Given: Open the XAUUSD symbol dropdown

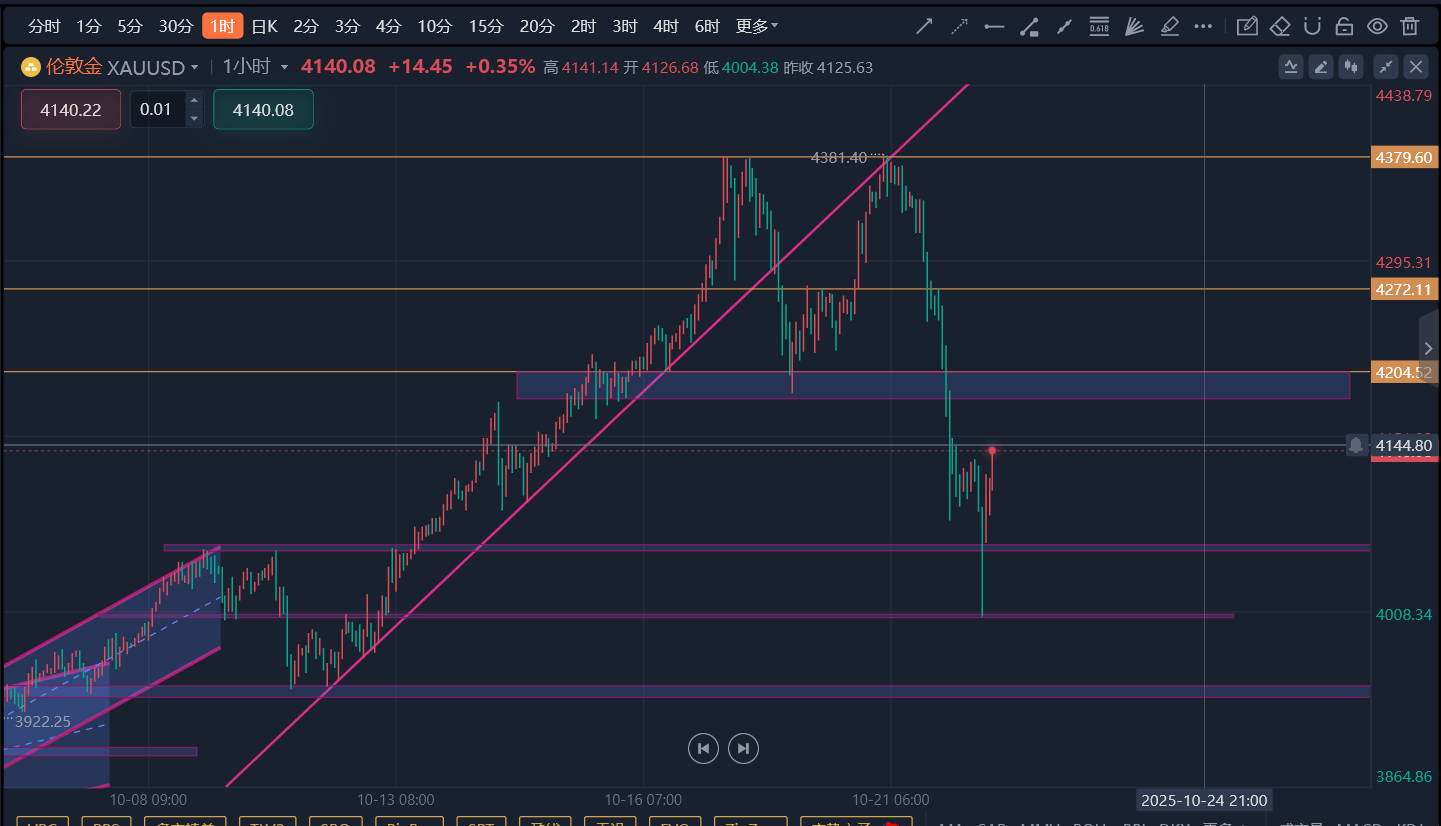Looking at the screenshot, I should pos(152,68).
